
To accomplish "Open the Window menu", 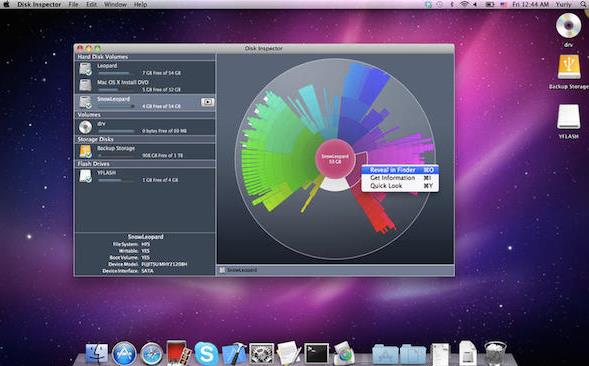I will click(x=115, y=5).
